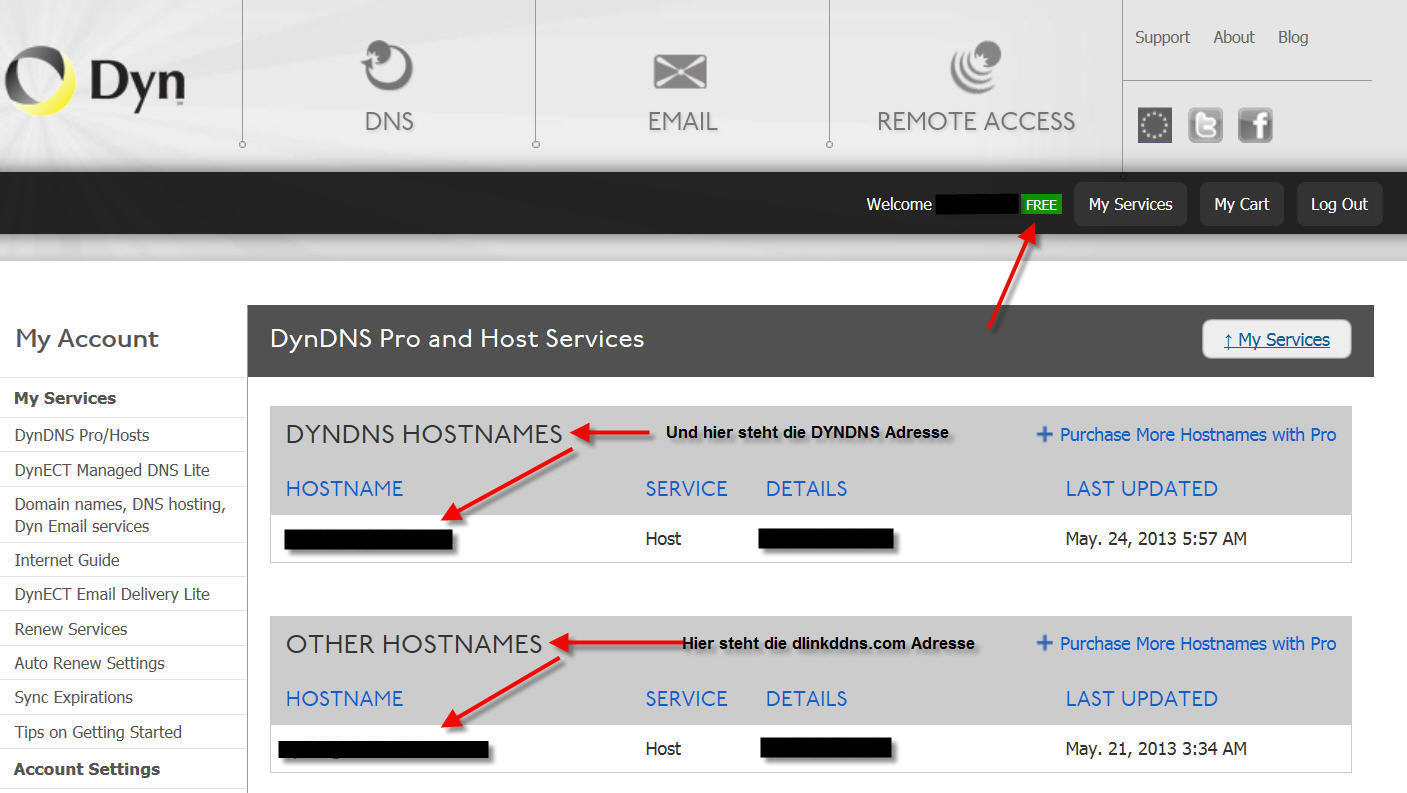The image size is (1407, 793).
Task: Click the About link
Action: coord(1233,37)
